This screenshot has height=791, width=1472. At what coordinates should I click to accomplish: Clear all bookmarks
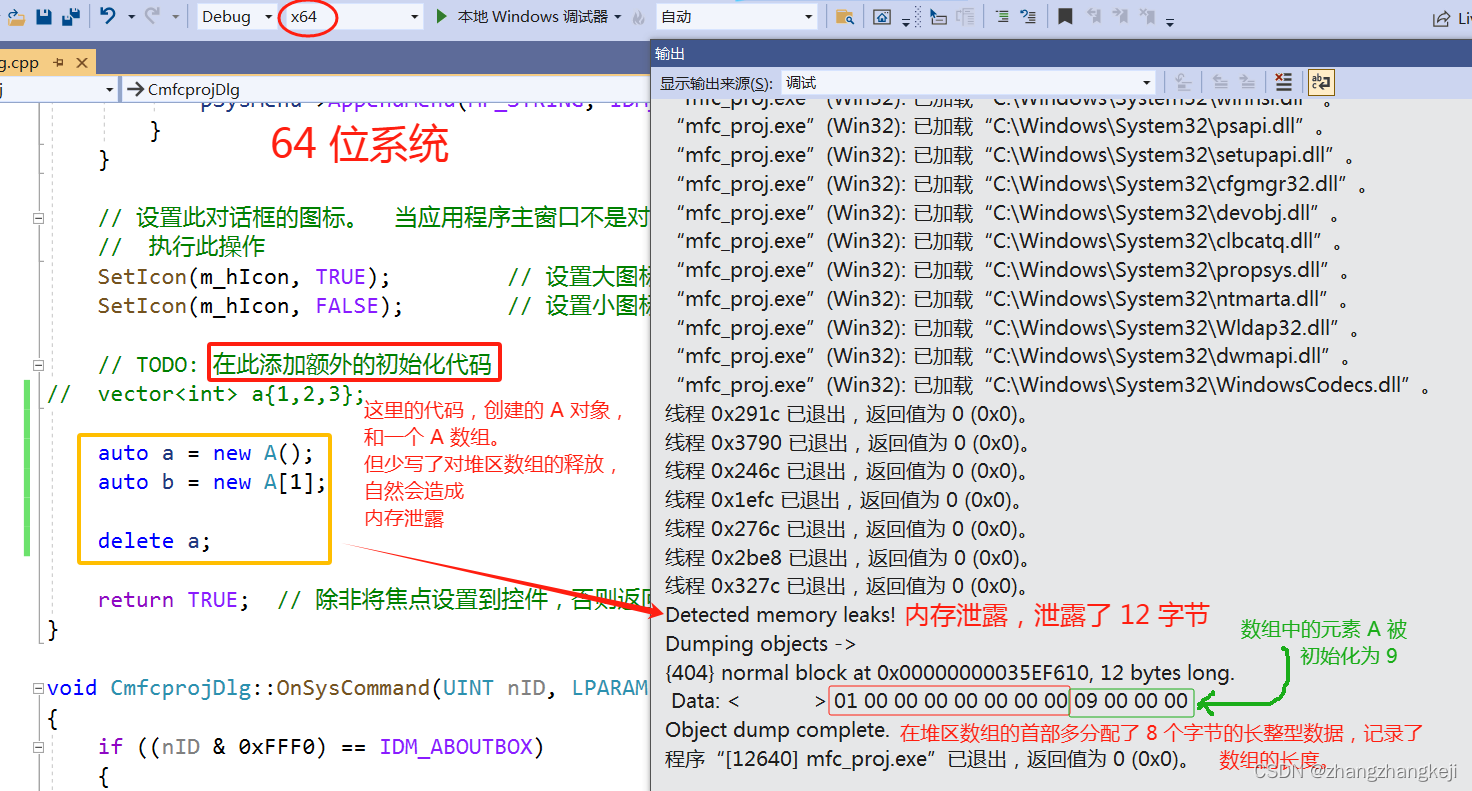[1147, 17]
